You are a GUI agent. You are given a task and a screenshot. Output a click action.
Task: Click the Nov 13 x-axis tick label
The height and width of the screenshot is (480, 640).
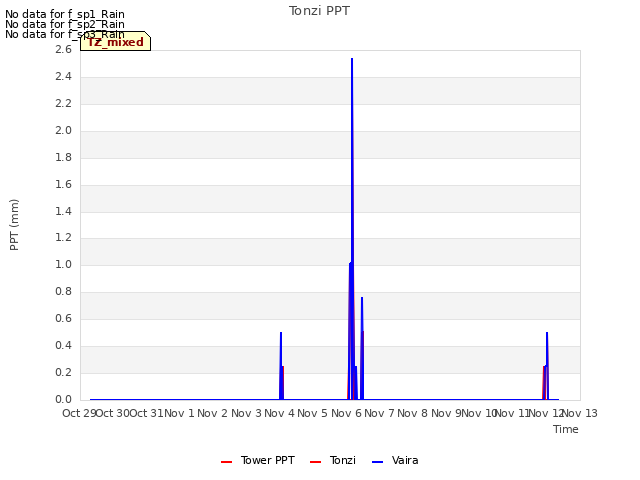tap(580, 413)
